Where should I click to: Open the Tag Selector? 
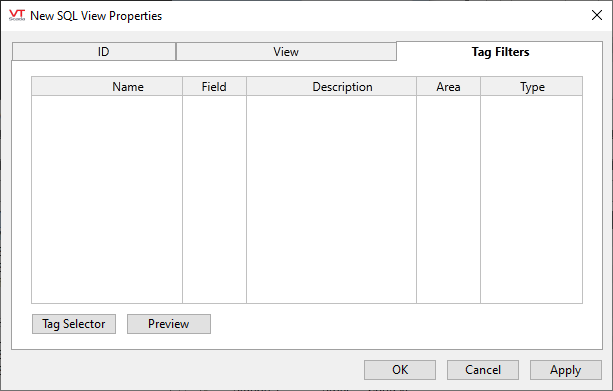click(74, 324)
